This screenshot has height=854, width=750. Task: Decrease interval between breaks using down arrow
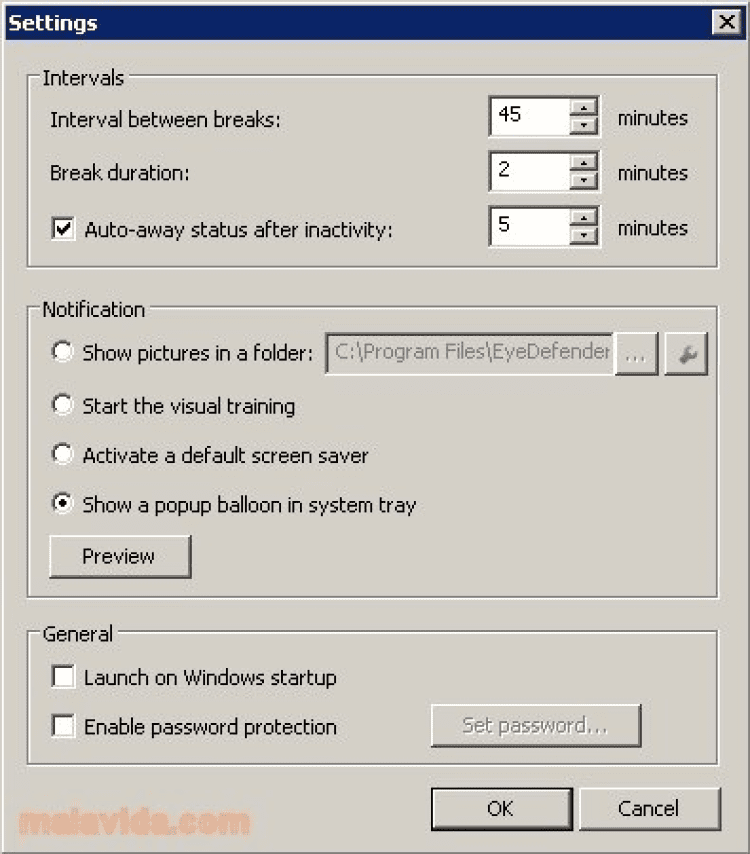583,126
